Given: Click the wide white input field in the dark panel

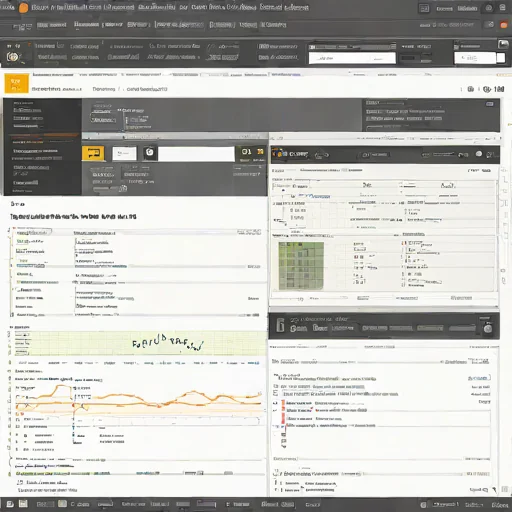Looking at the screenshot, I should [196, 154].
